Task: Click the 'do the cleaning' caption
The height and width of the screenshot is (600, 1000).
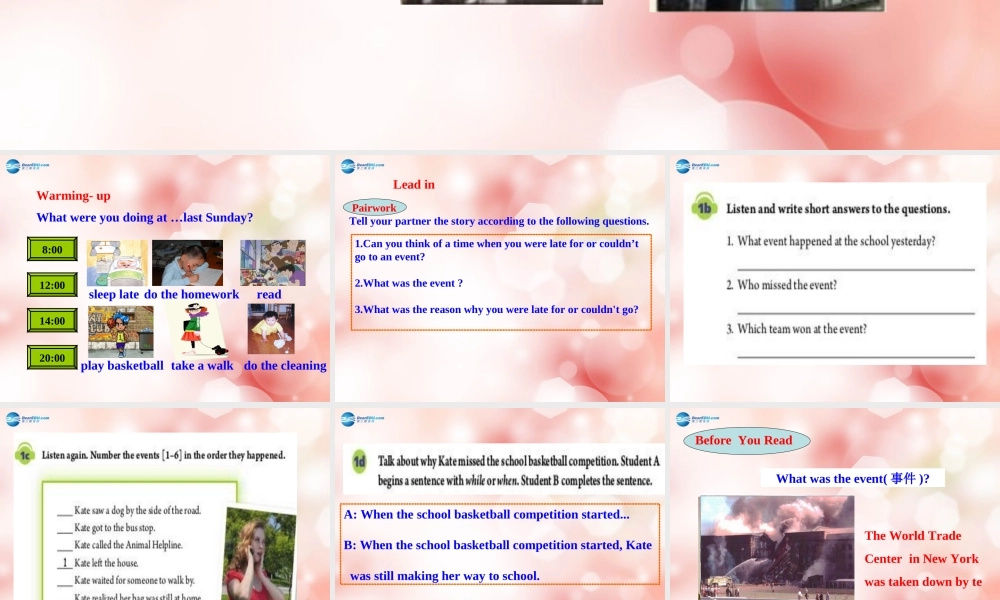Action: pos(285,366)
